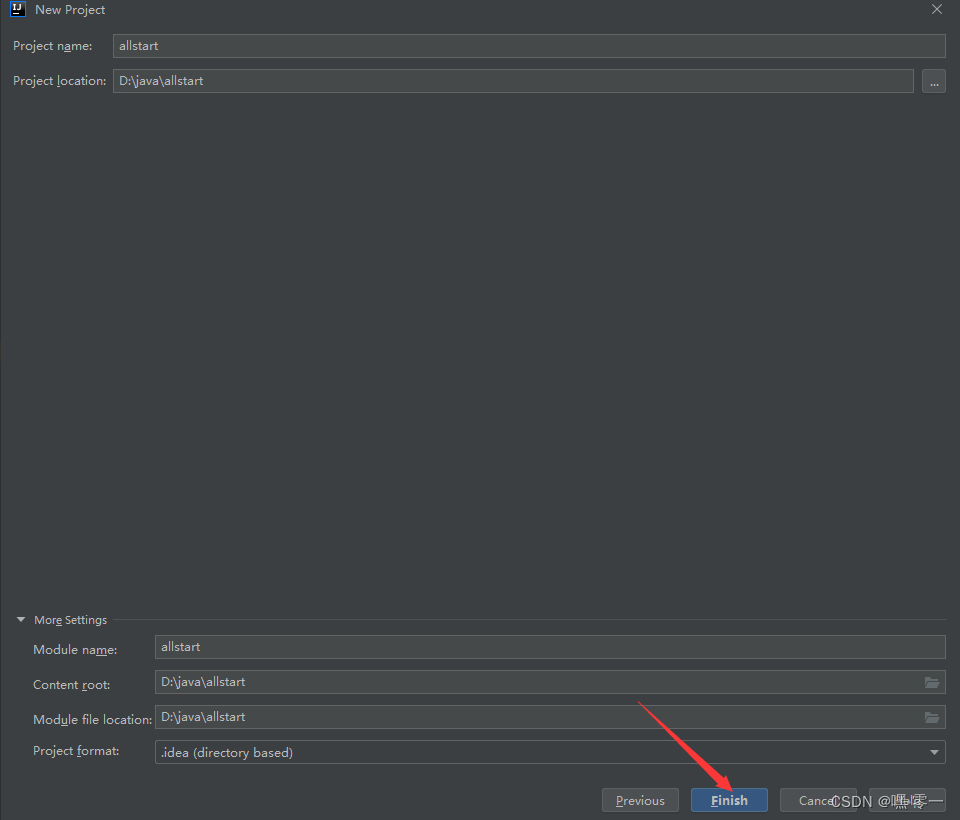Image resolution: width=960 pixels, height=820 pixels.
Task: Go back with the Previous button
Action: [x=640, y=800]
